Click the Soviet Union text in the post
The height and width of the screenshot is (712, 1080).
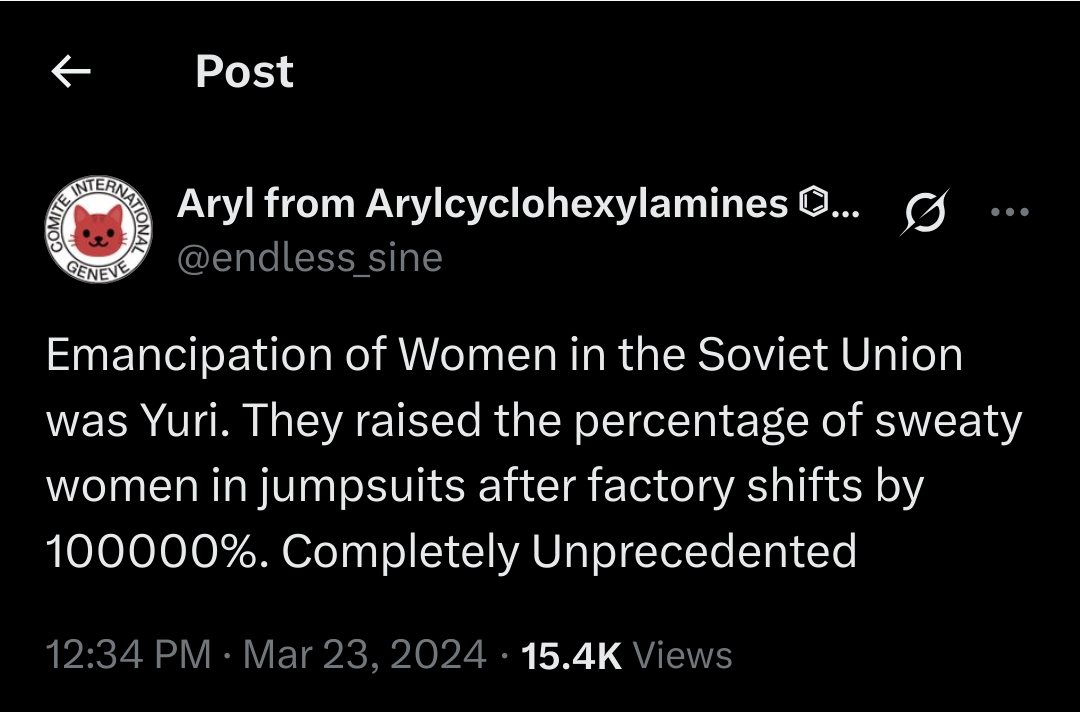point(830,355)
